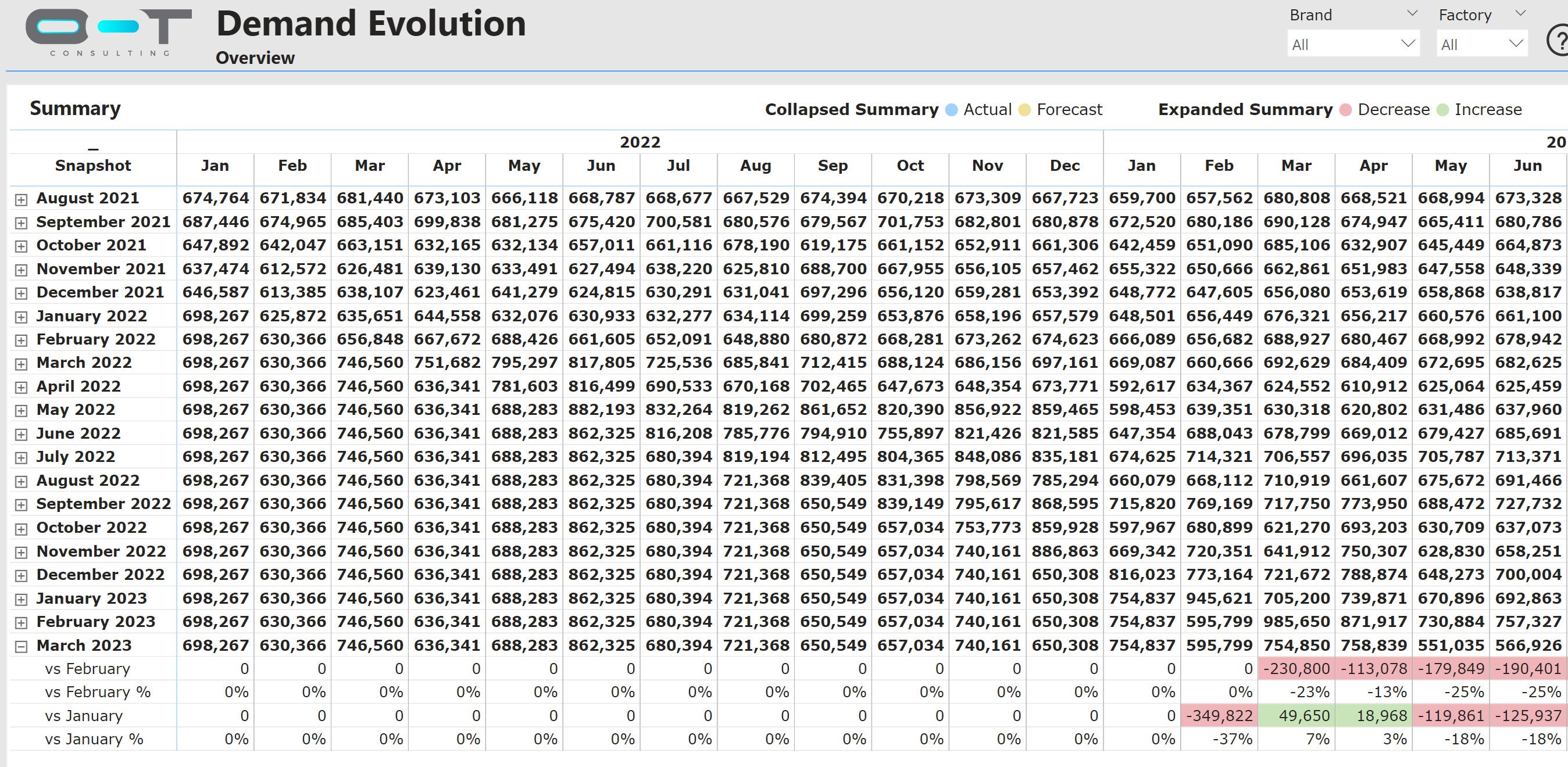Expand the September 2022 snapshot row
The height and width of the screenshot is (767, 1568).
pos(22,504)
